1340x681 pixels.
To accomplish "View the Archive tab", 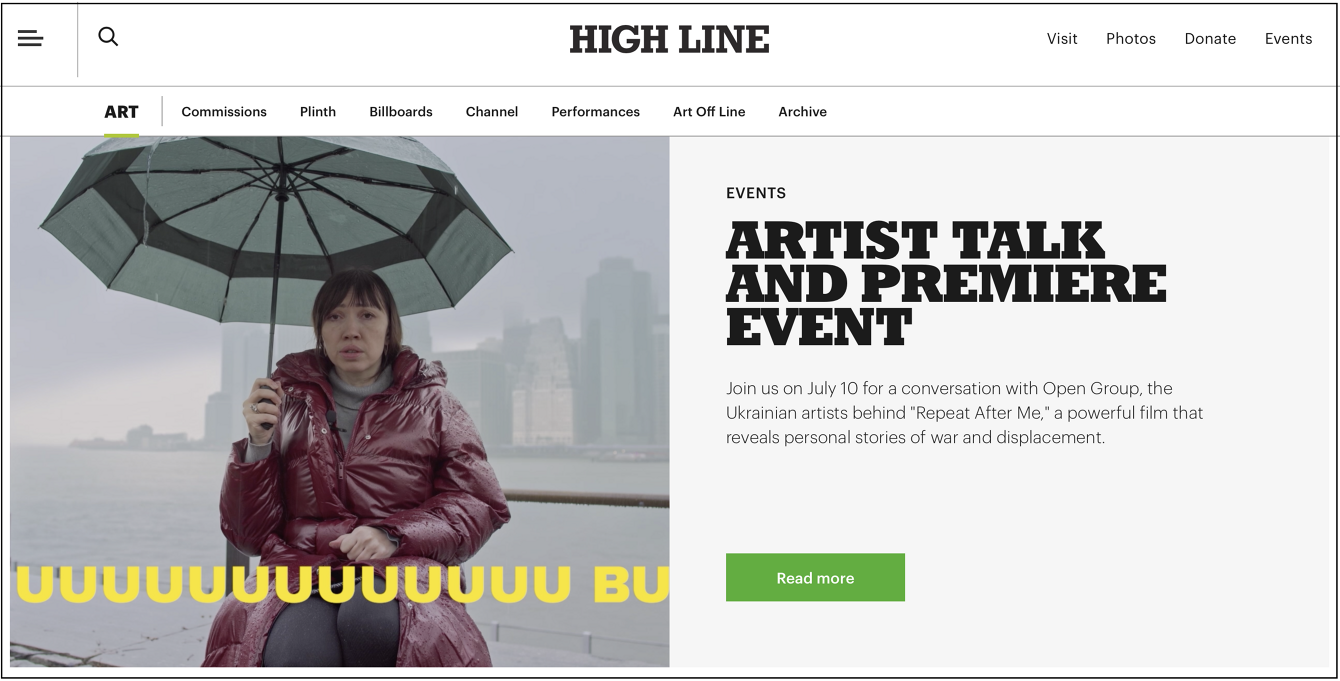I will coord(803,112).
